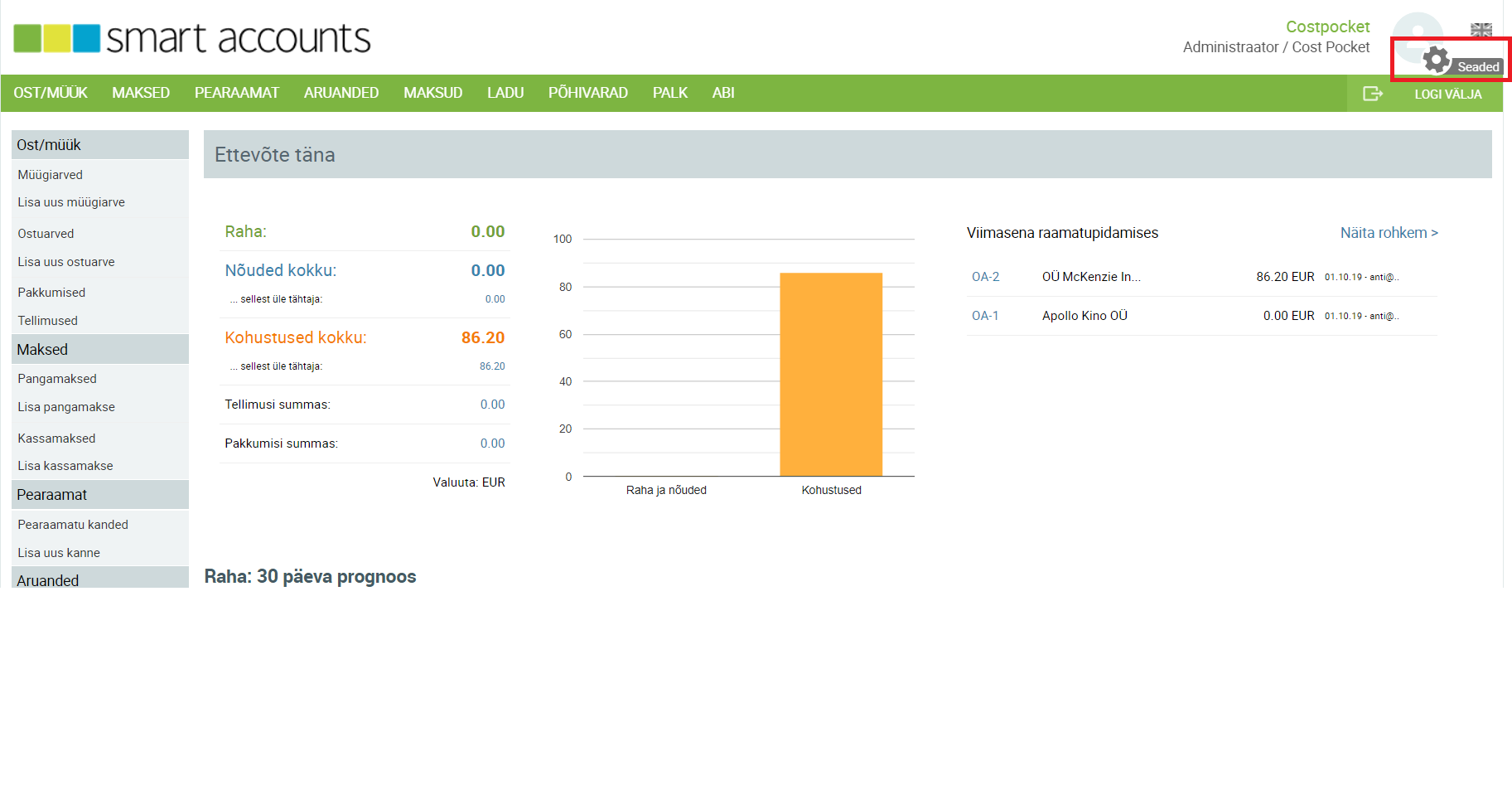Open Ostuarved in the sidebar
The height and width of the screenshot is (790, 1512).
[x=46, y=234]
